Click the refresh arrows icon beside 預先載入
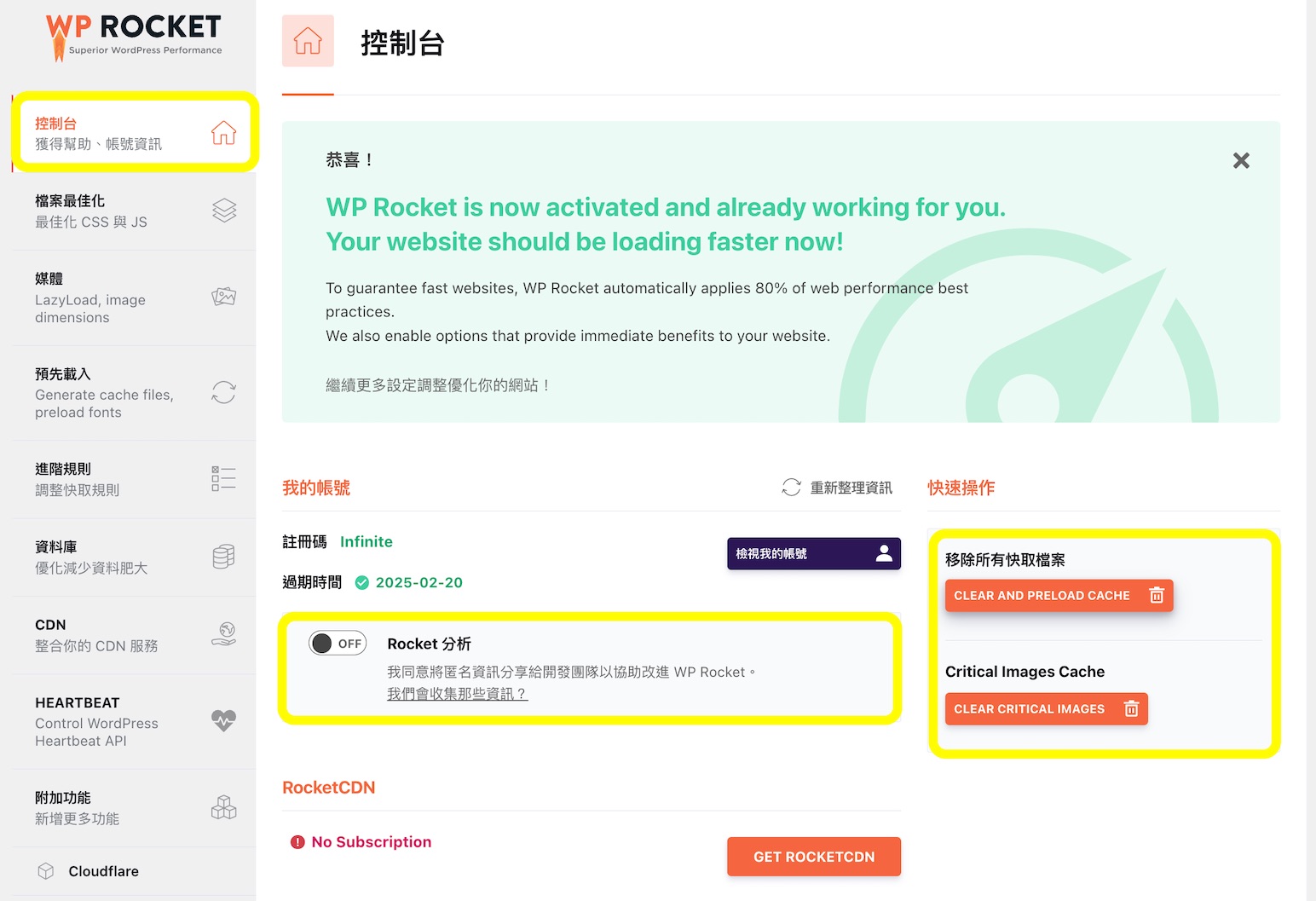Screen dimensions: 1316x901 [223, 392]
